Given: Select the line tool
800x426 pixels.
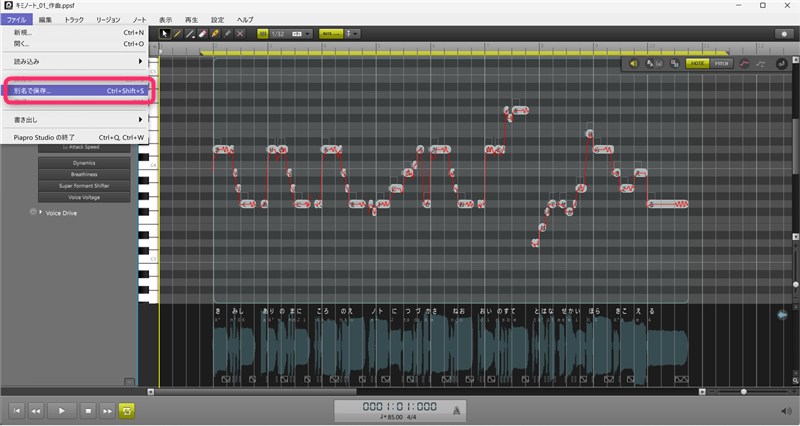Looking at the screenshot, I should [190, 34].
